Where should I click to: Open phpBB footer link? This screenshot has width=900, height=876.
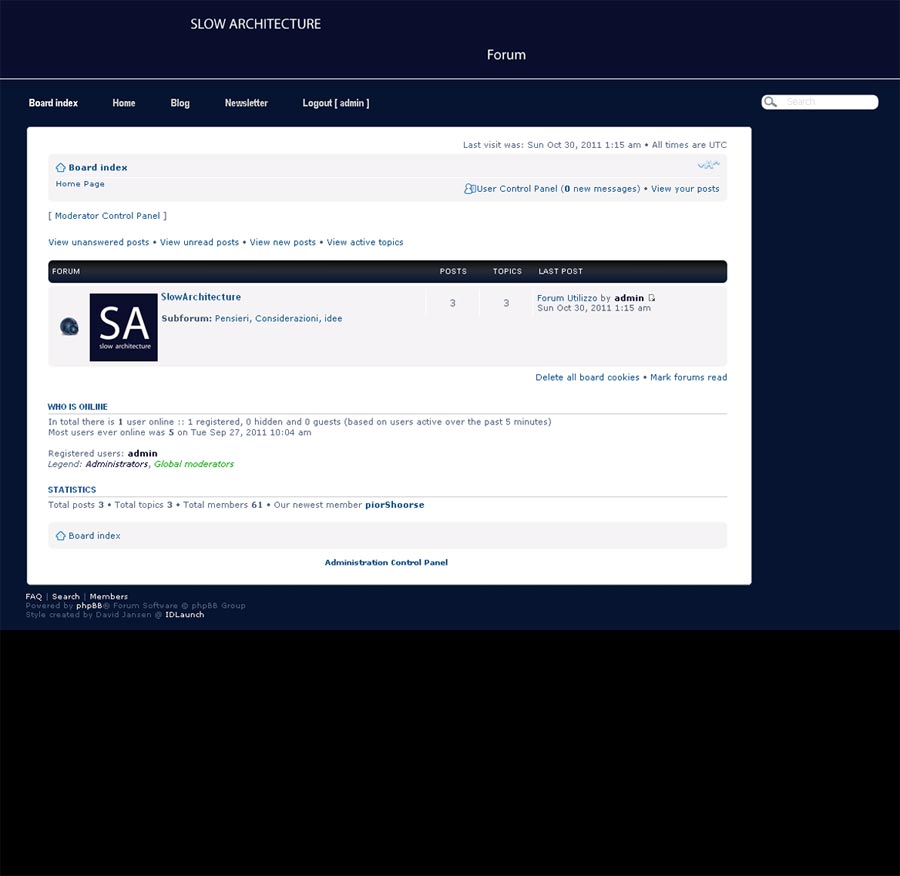[x=89, y=606]
